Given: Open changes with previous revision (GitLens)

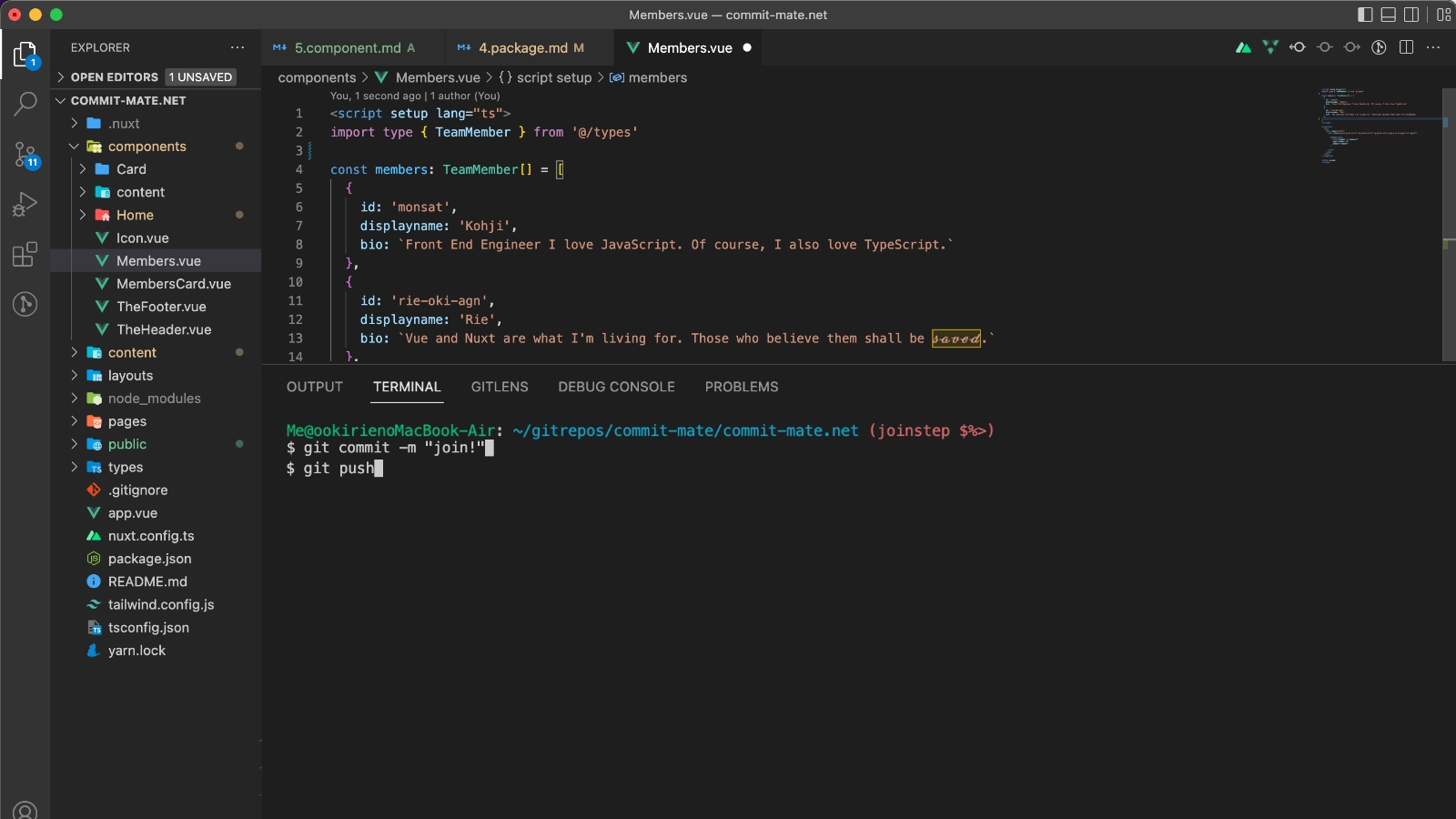Looking at the screenshot, I should coord(1298,47).
